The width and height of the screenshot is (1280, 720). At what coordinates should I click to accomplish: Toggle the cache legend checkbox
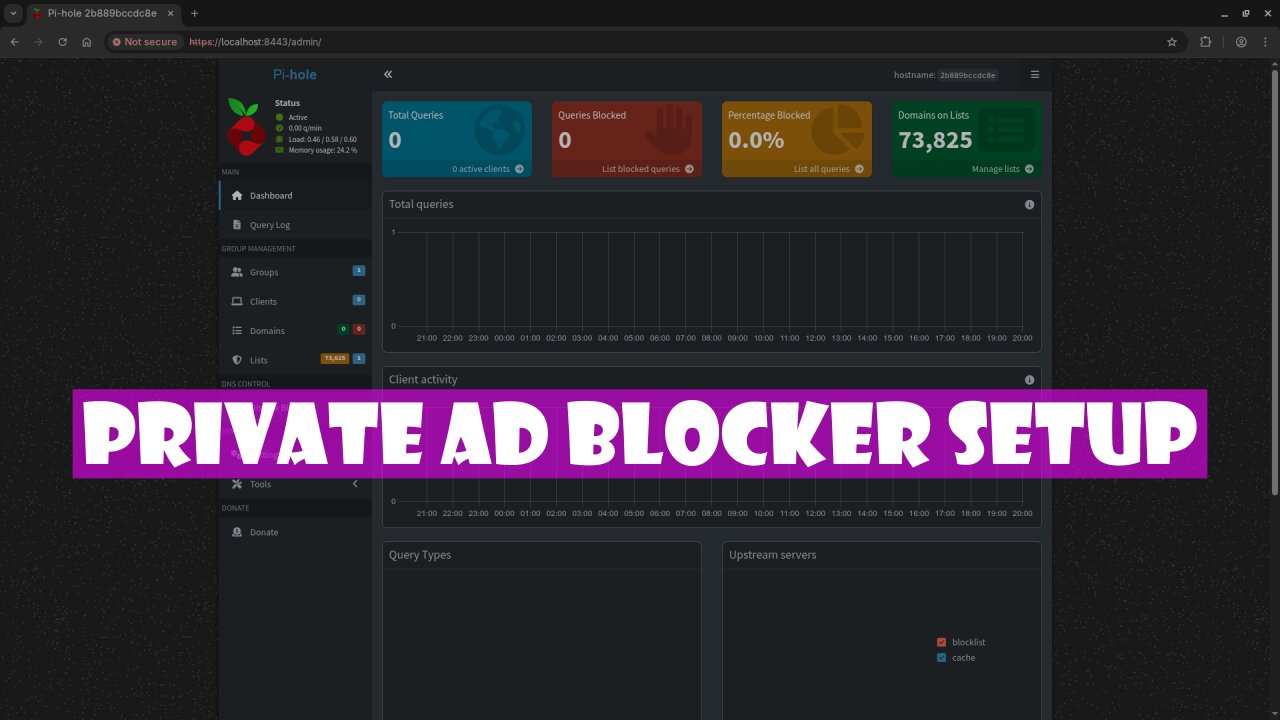(x=941, y=658)
